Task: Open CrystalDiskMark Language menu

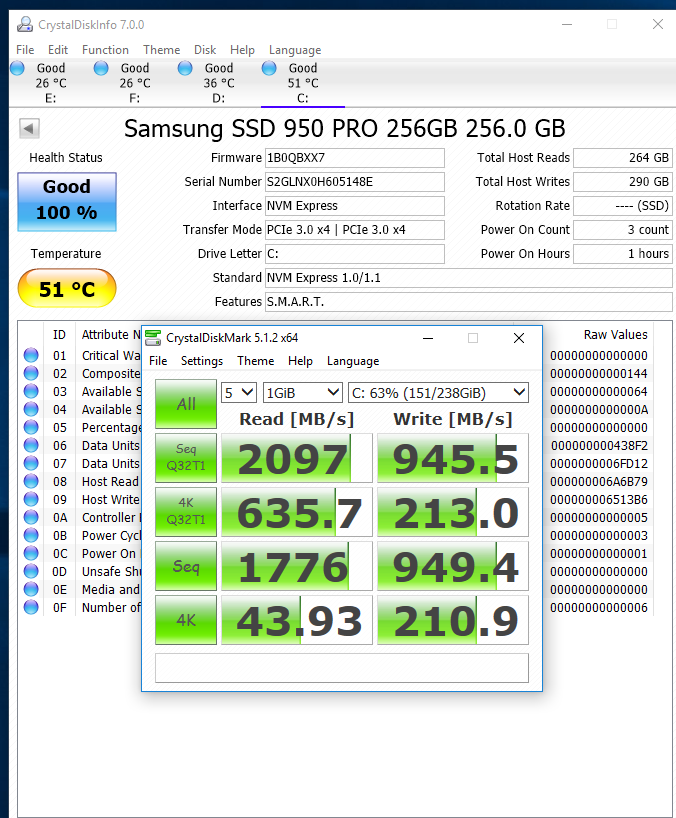Action: (353, 361)
